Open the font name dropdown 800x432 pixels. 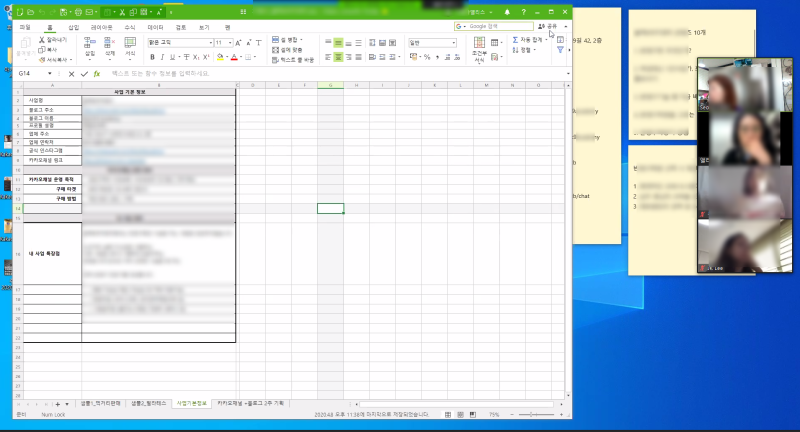[210, 43]
